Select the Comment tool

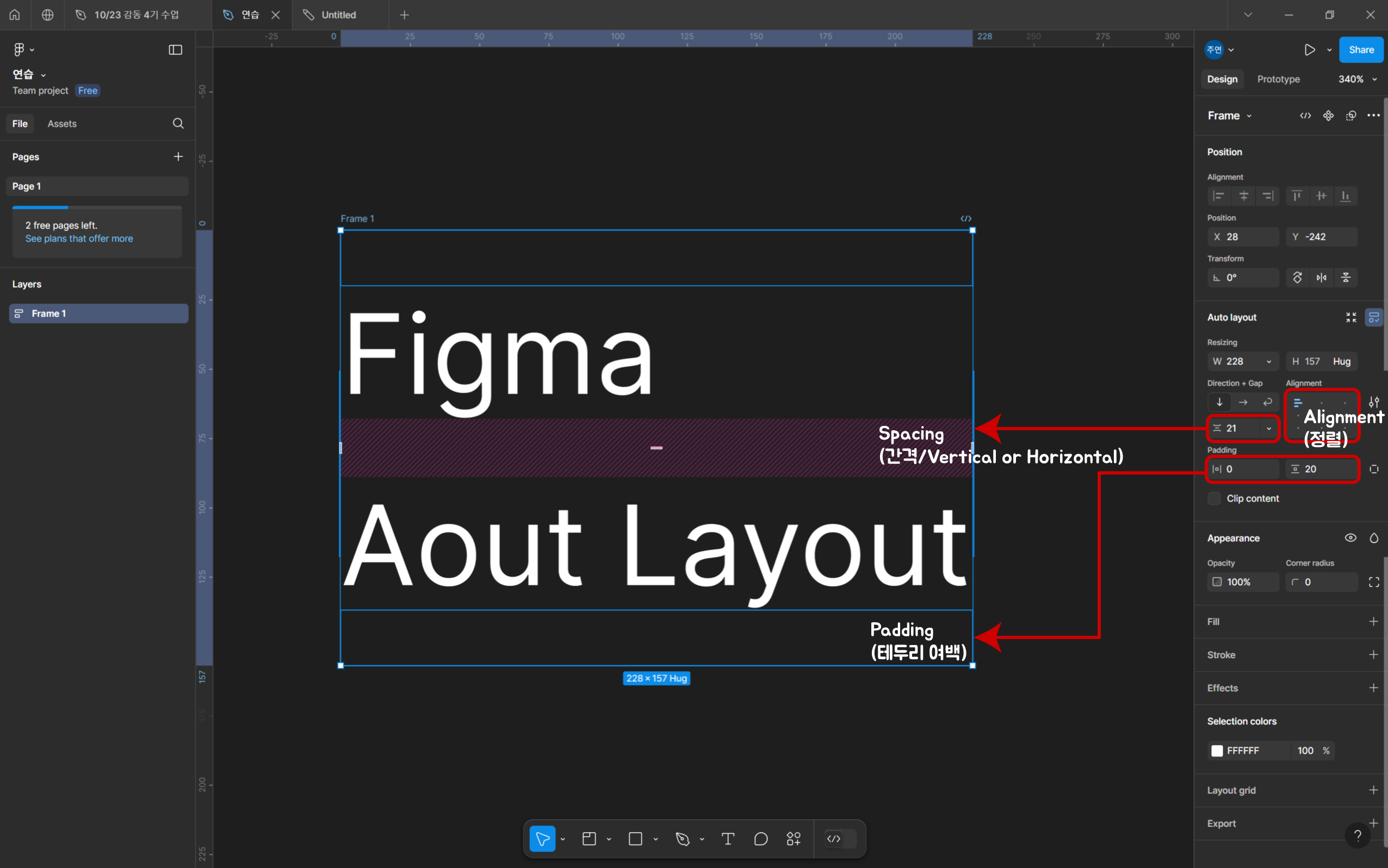(760, 839)
